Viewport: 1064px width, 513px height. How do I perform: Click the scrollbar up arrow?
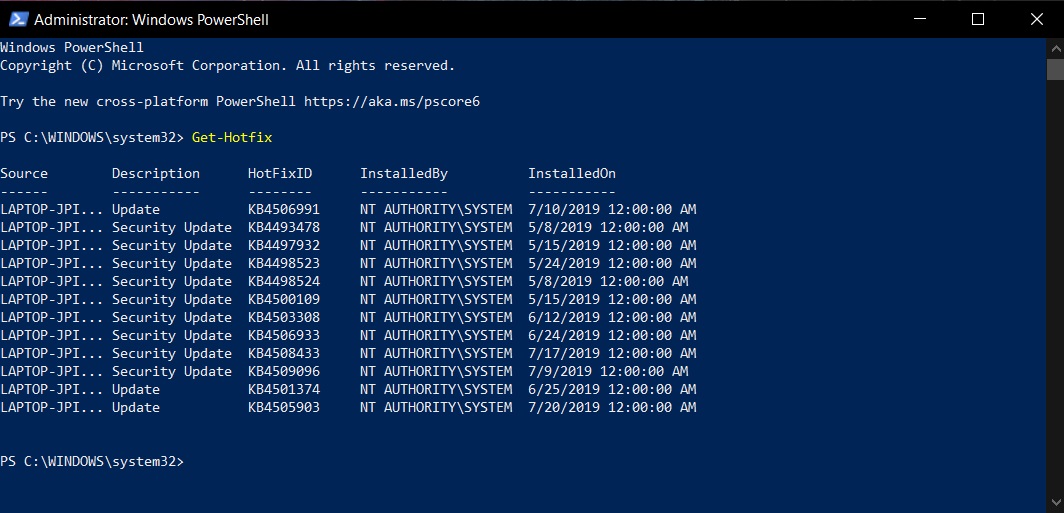coord(1055,49)
